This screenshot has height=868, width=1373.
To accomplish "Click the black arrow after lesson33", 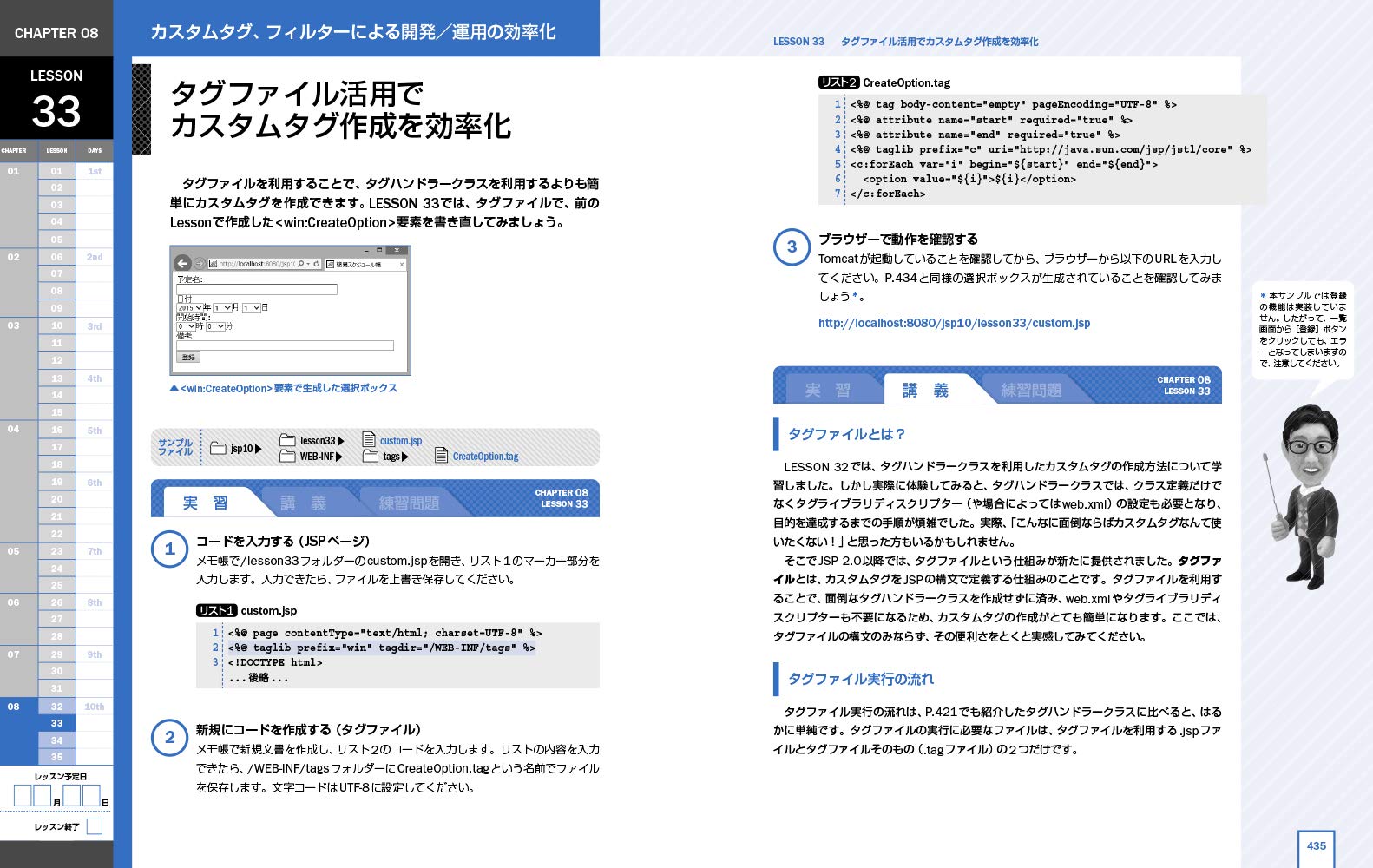I will (341, 441).
